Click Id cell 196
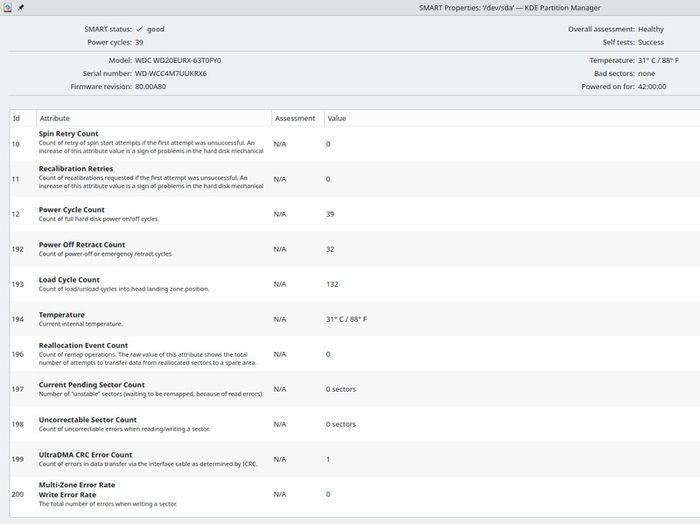The image size is (700, 524). coord(17,354)
